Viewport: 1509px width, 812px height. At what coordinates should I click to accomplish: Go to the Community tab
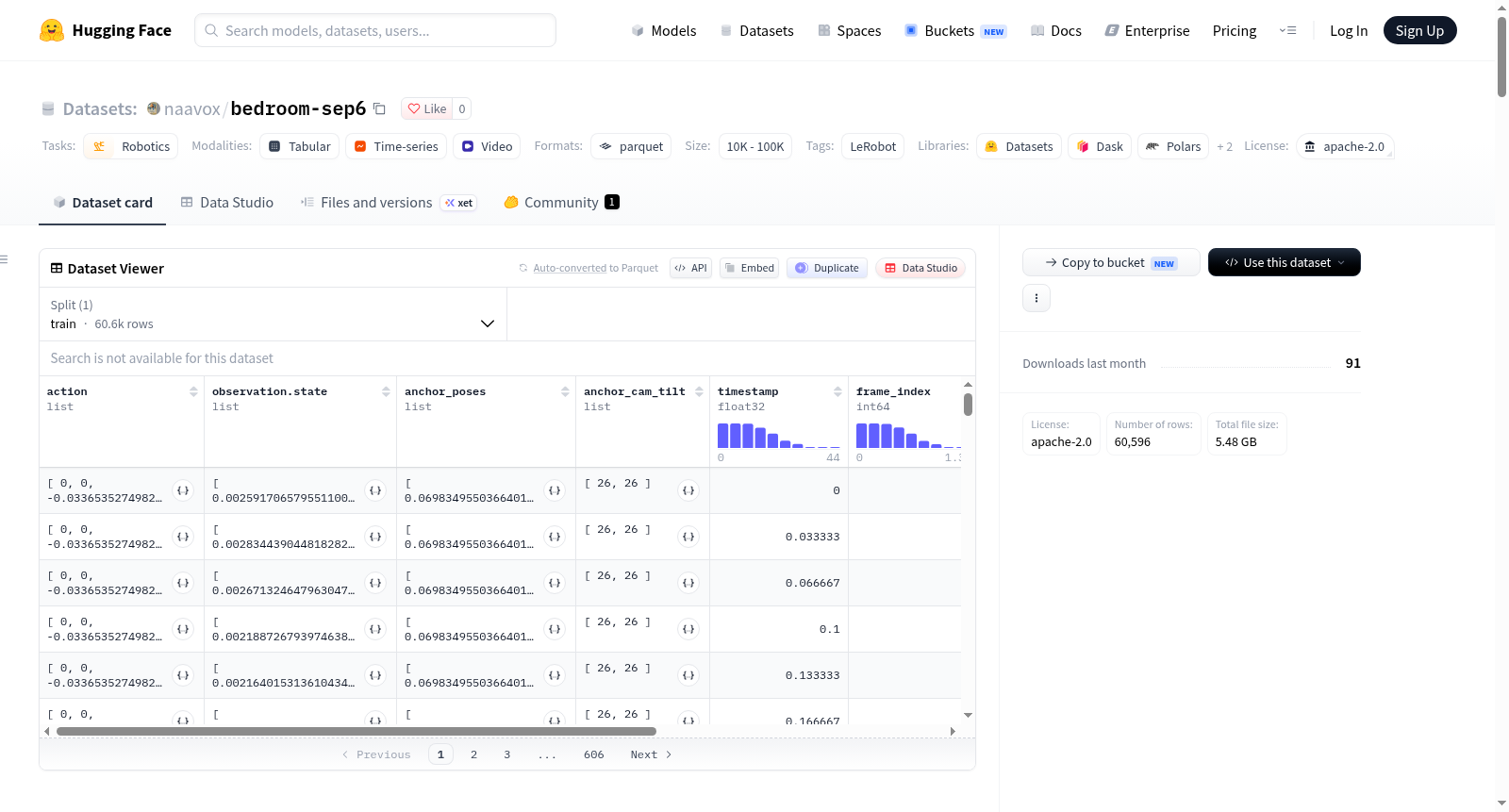(562, 202)
